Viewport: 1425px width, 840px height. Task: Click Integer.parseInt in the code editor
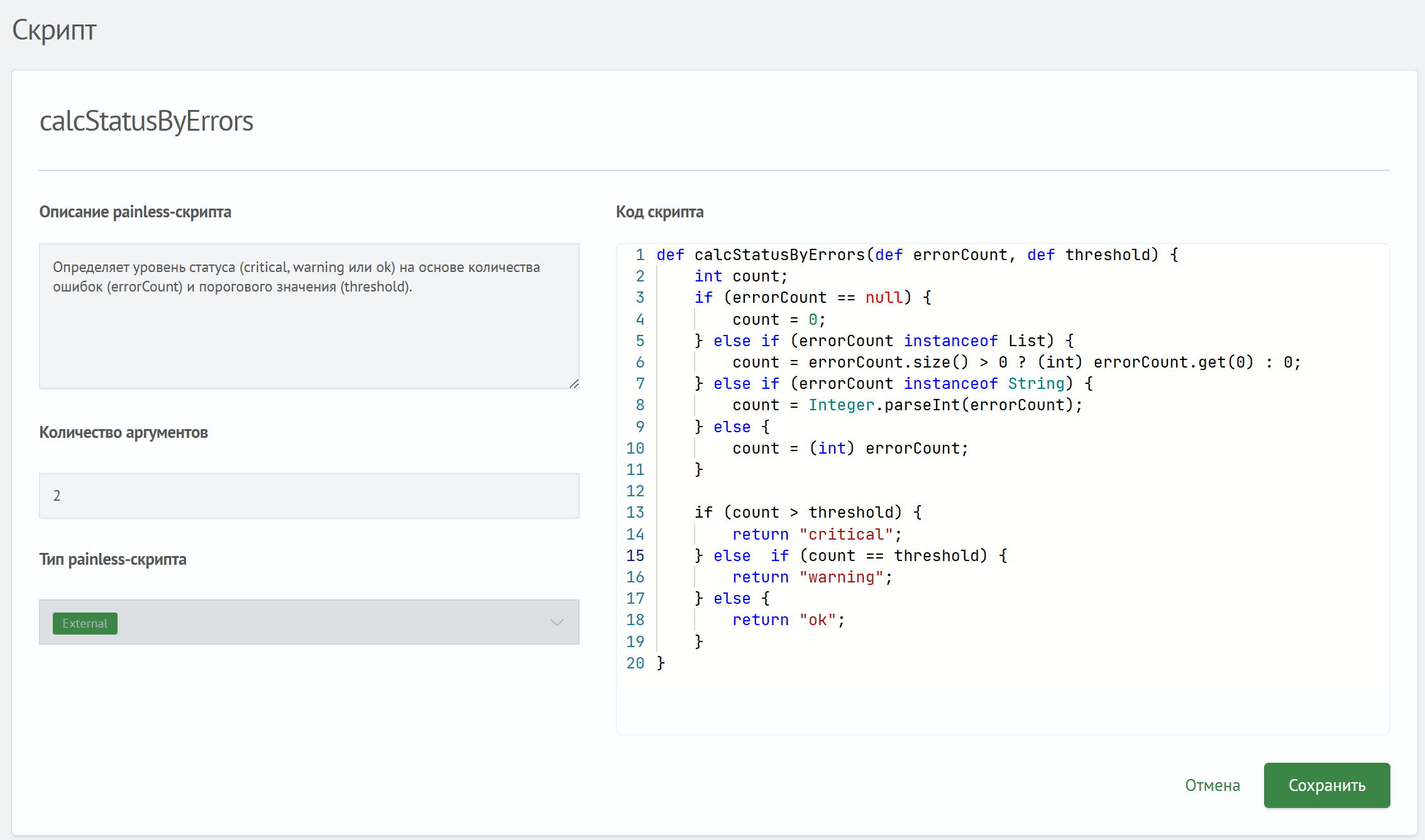coord(884,405)
